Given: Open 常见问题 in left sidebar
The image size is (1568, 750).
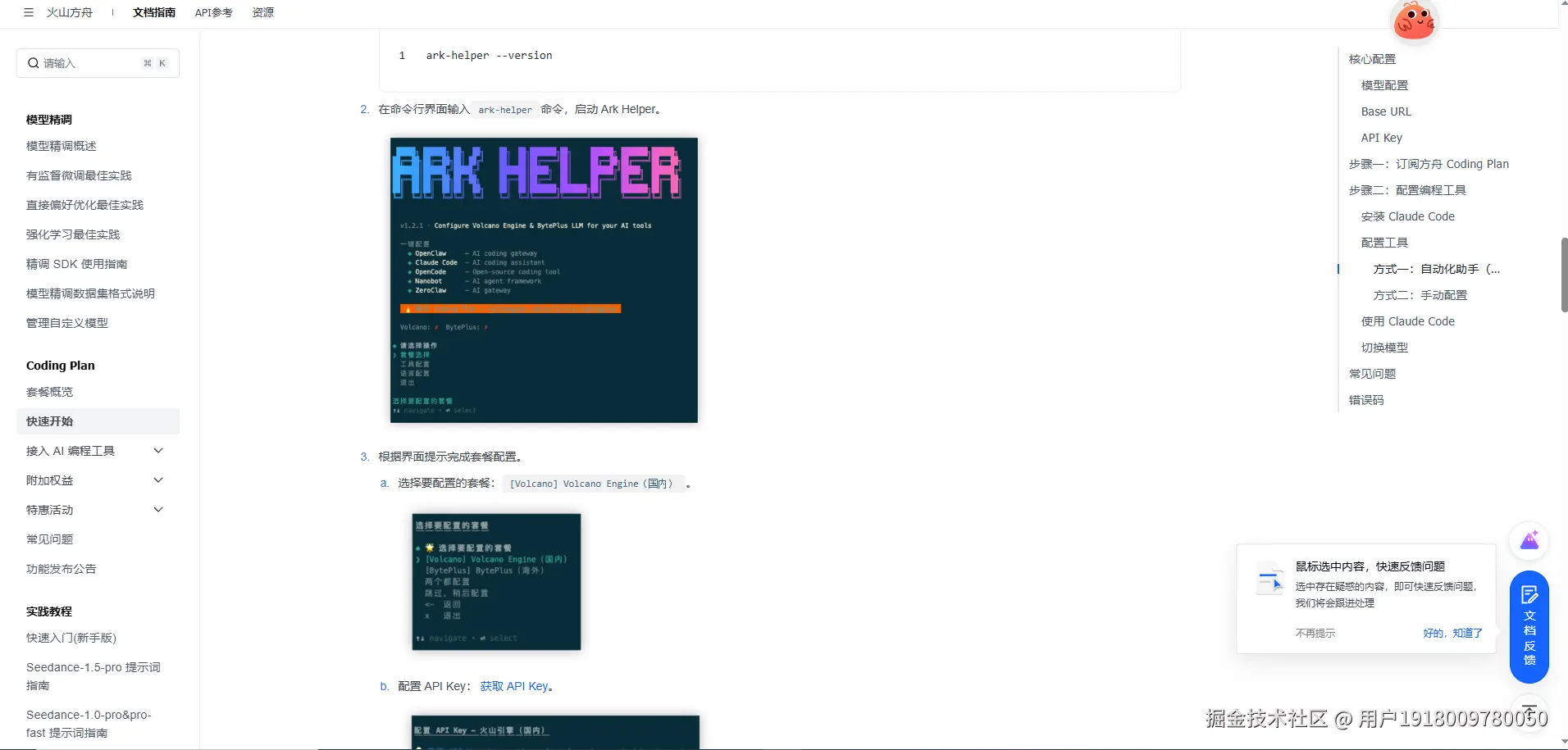Looking at the screenshot, I should 49,539.
